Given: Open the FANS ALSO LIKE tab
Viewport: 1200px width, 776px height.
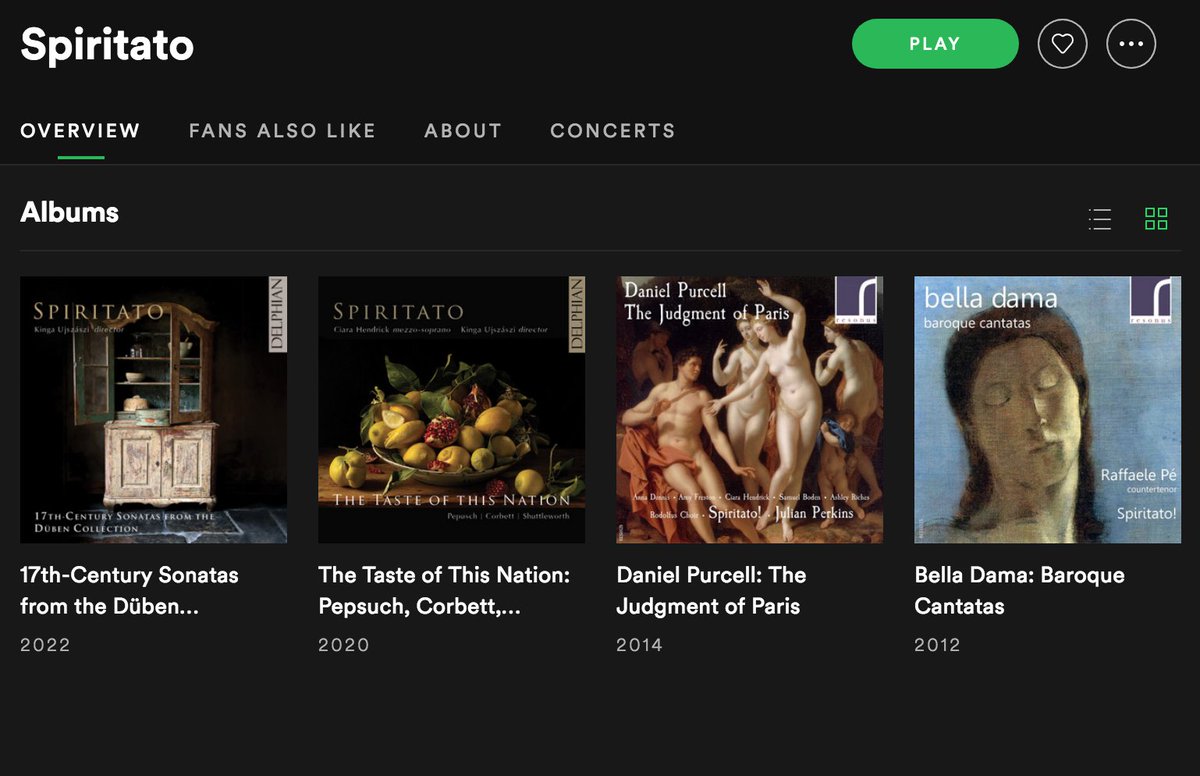Looking at the screenshot, I should tap(282, 130).
